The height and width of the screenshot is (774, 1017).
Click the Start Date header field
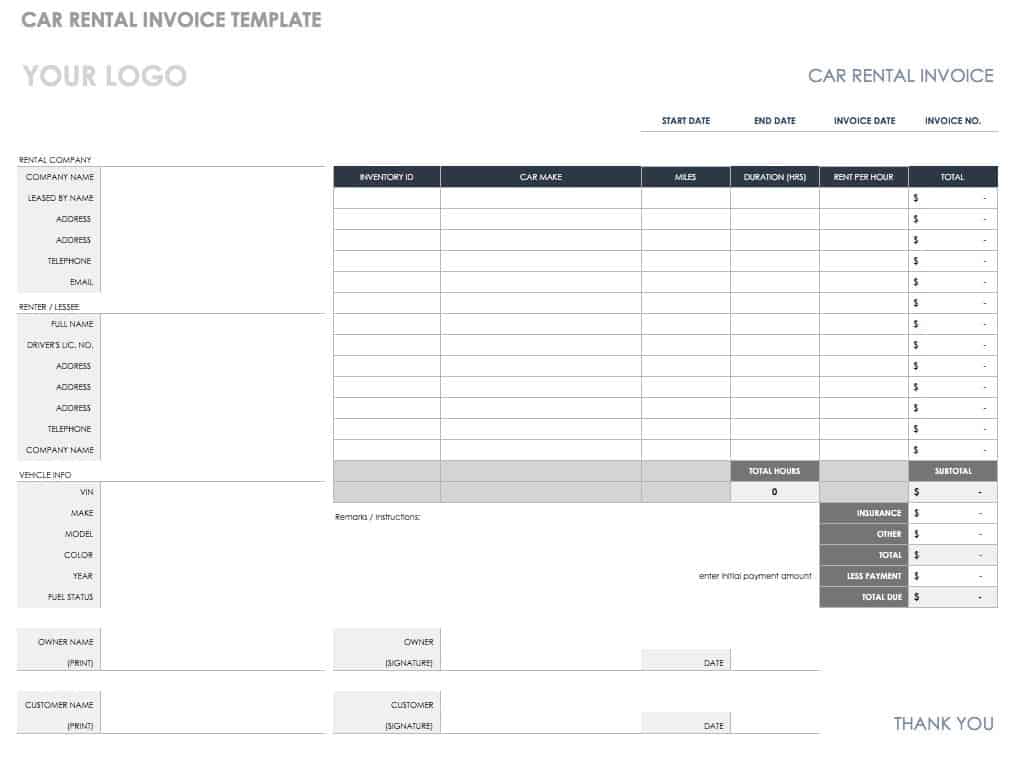685,121
